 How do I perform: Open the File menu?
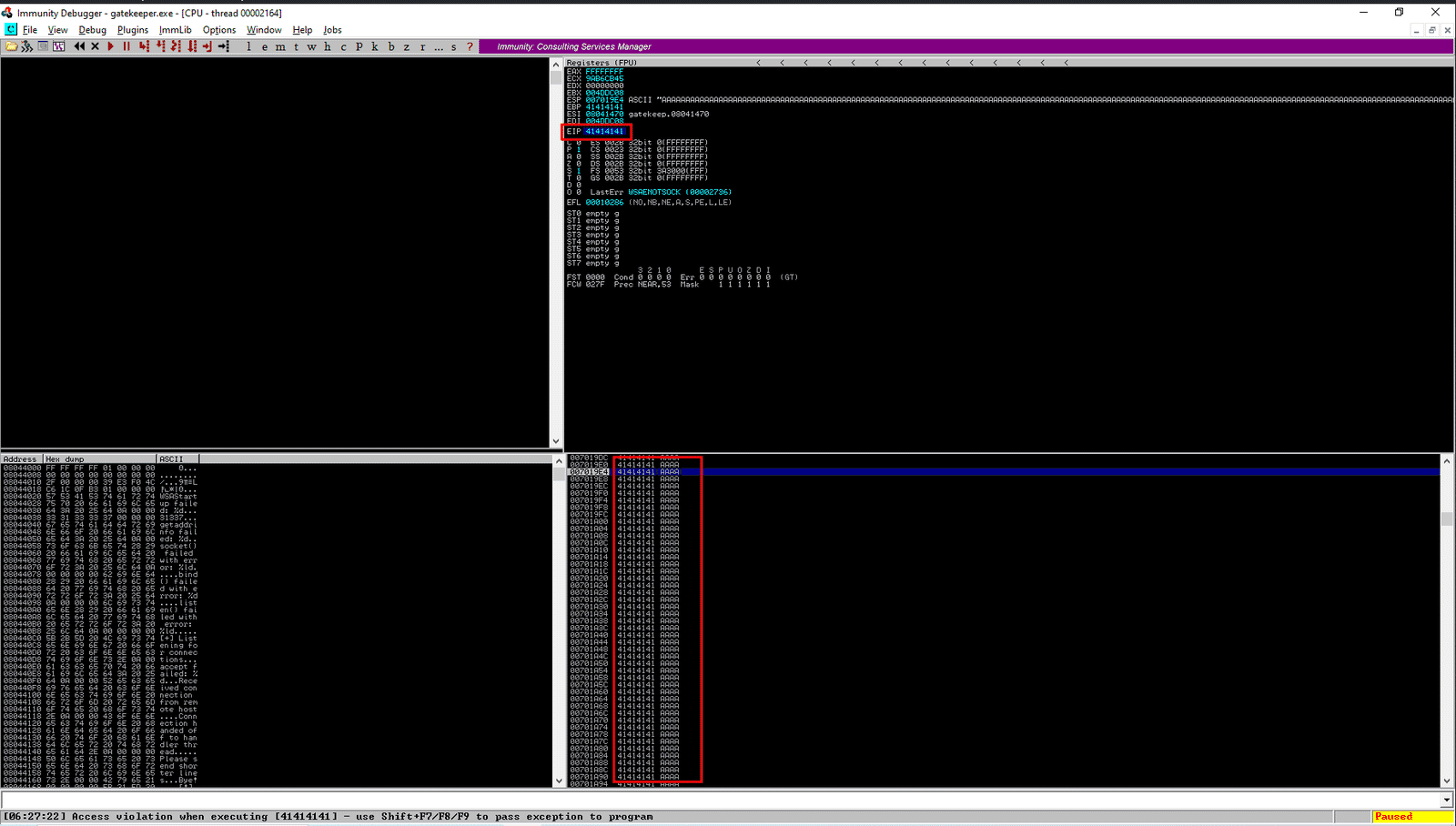click(30, 30)
